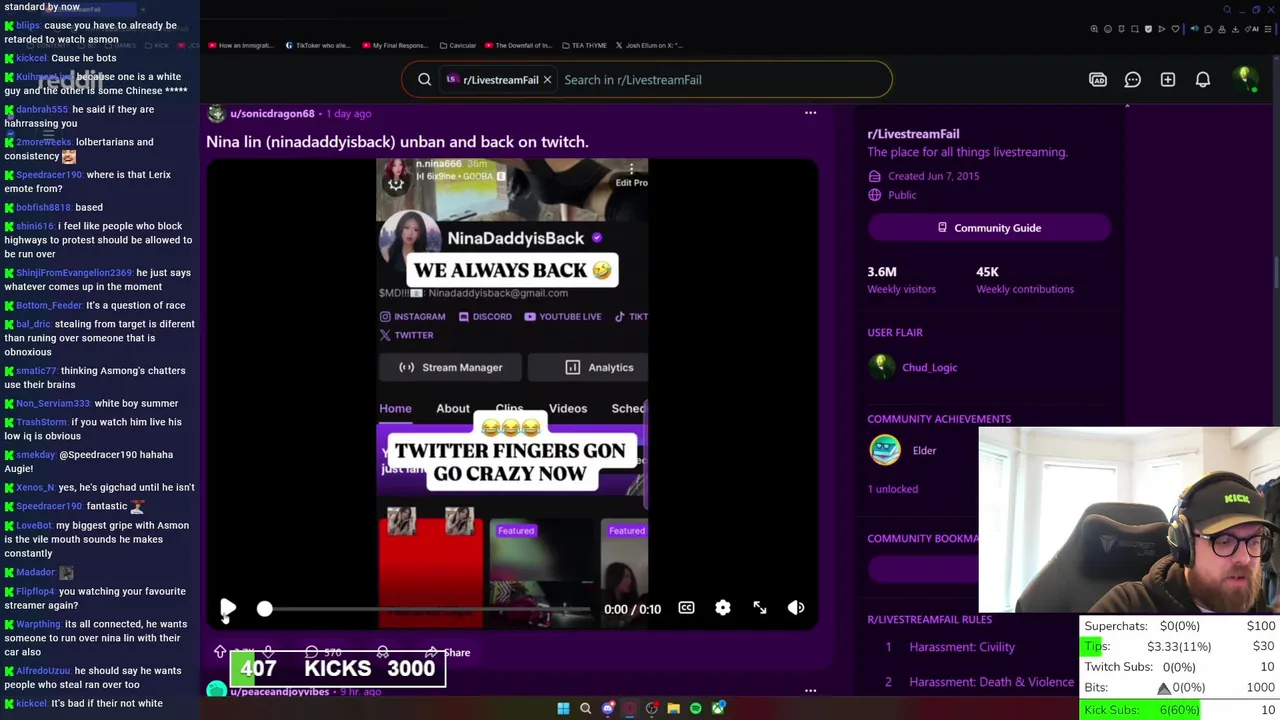Click the video kebab menu beside Edit Pro

[631, 168]
